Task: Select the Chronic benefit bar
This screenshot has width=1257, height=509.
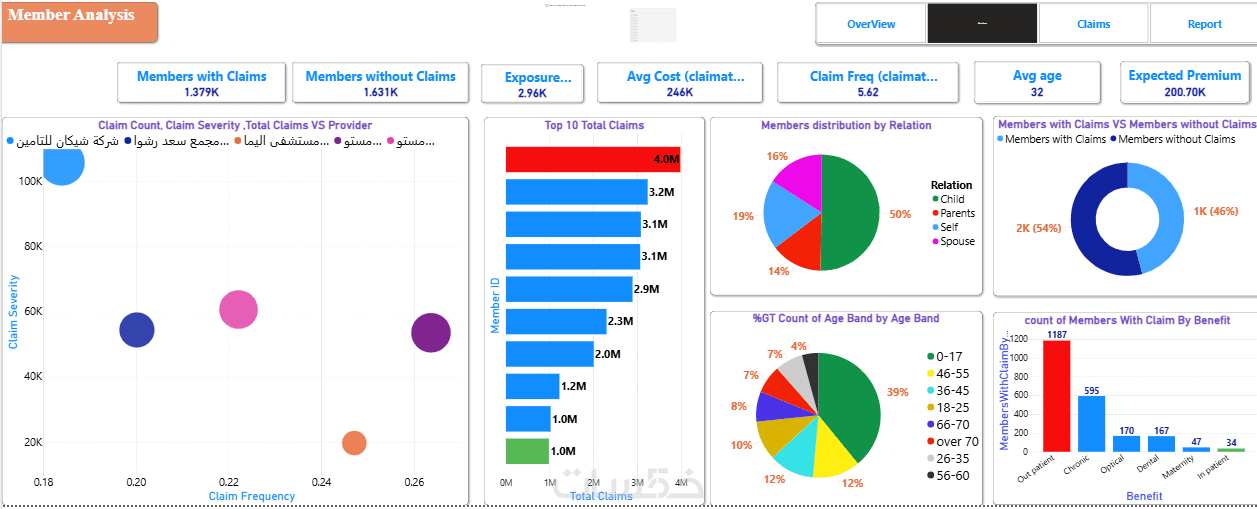Action: point(1092,423)
